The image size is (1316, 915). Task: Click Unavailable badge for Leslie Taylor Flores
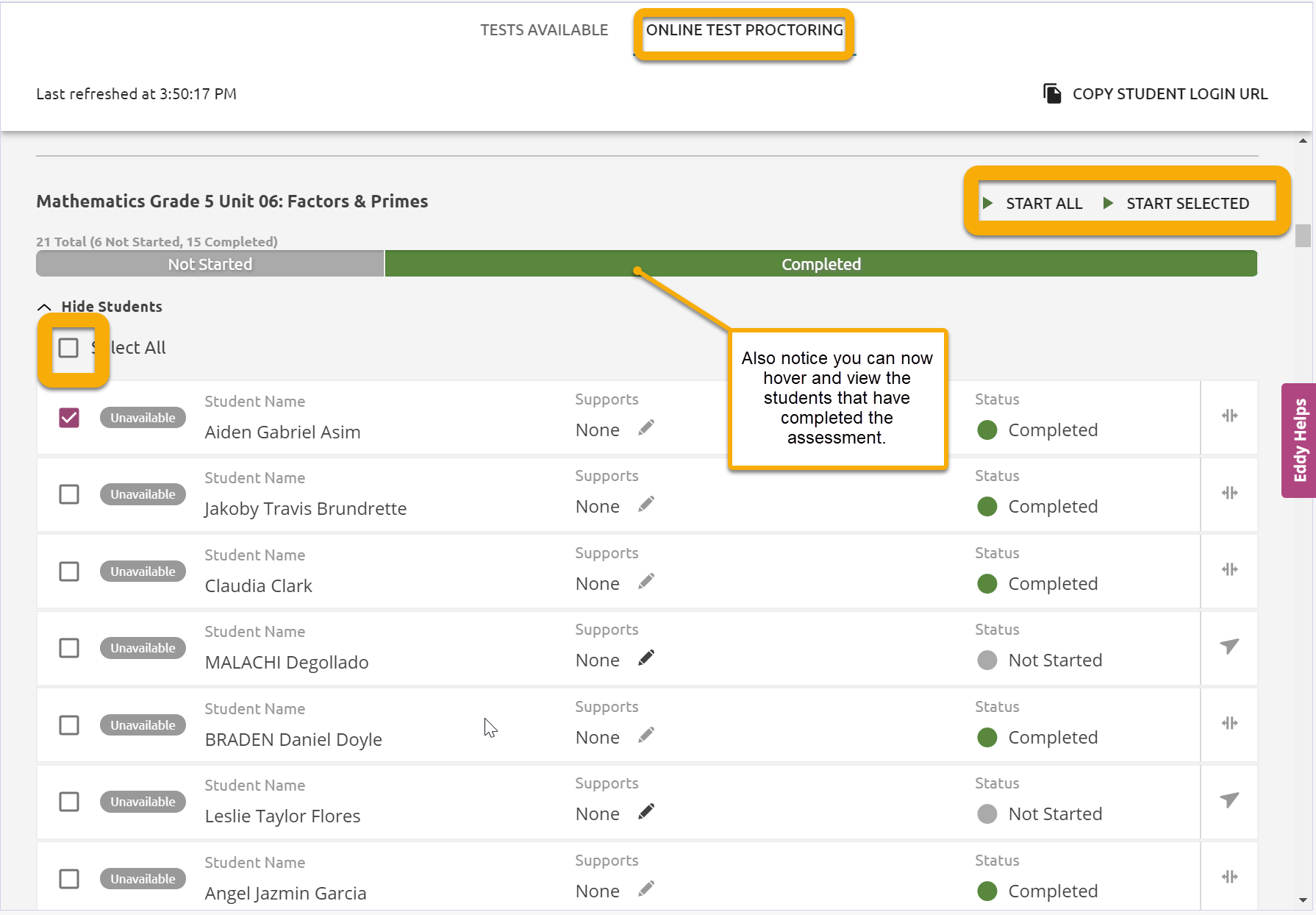[x=143, y=802]
